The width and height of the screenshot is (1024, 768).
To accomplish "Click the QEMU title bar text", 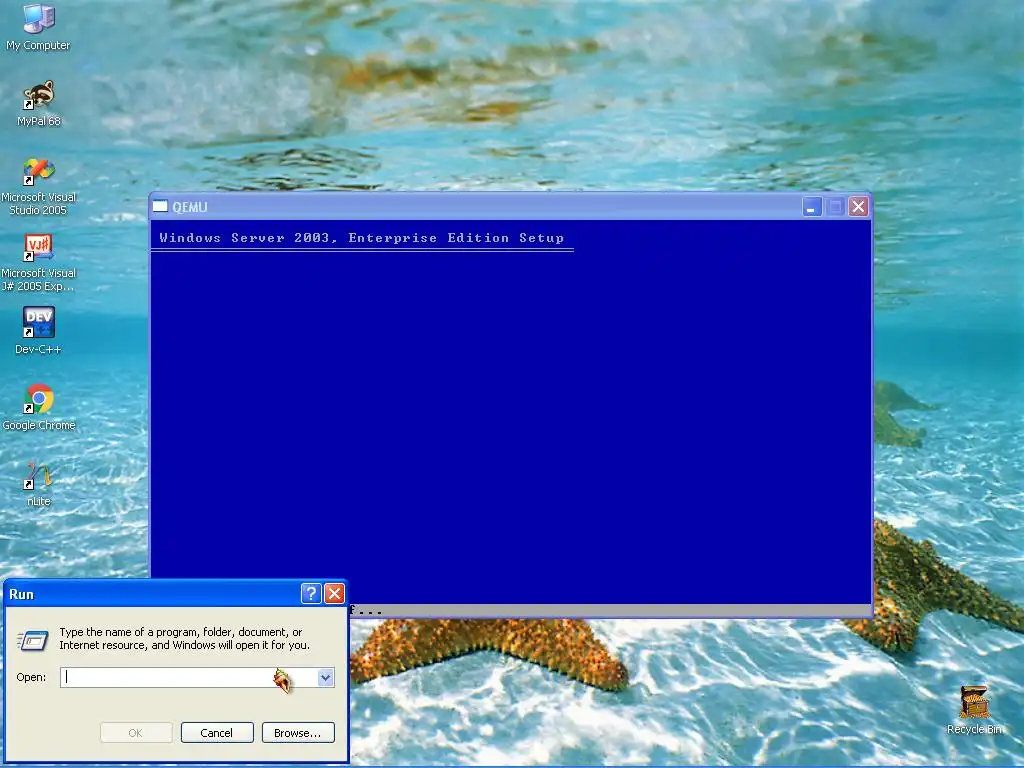I will click(190, 207).
